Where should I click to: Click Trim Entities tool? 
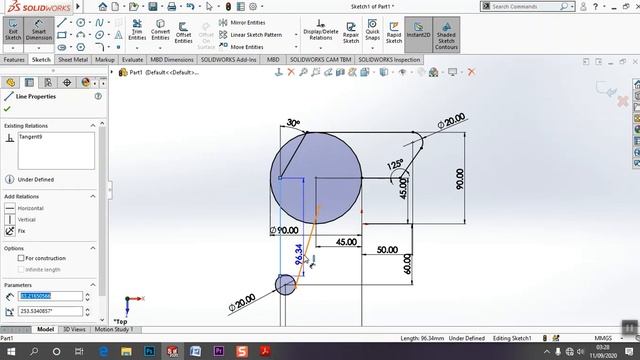pos(137,30)
